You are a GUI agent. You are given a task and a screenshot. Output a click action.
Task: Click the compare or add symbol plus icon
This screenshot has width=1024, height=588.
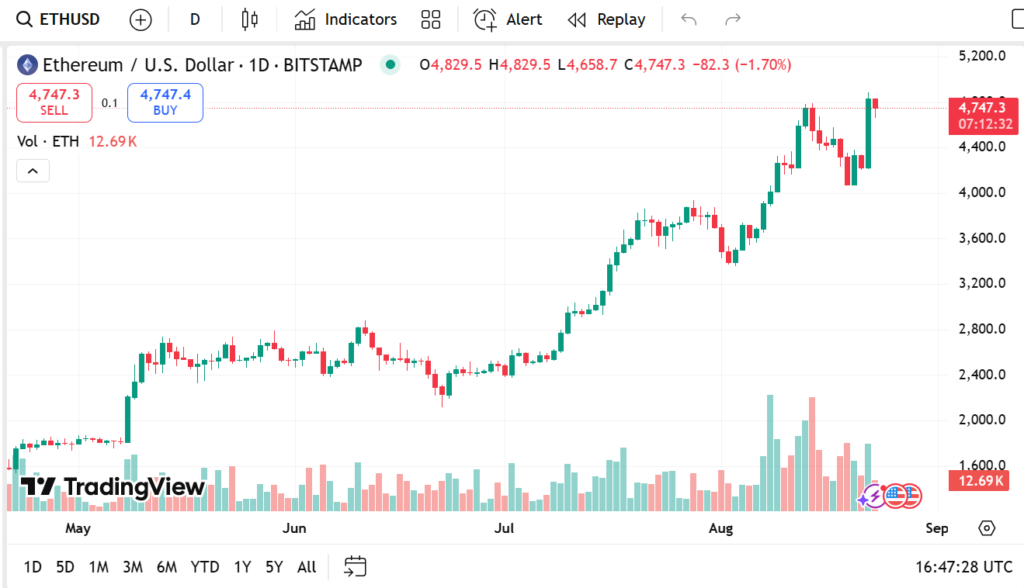pos(141,19)
